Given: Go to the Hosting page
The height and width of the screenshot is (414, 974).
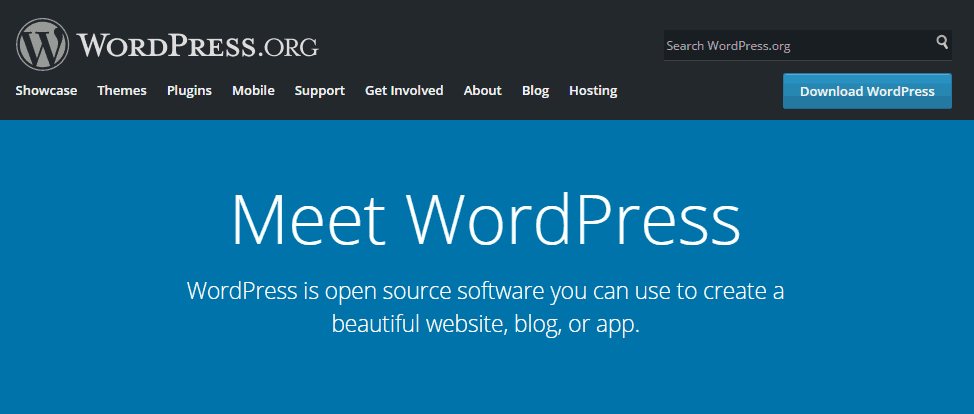Looking at the screenshot, I should 593,91.
